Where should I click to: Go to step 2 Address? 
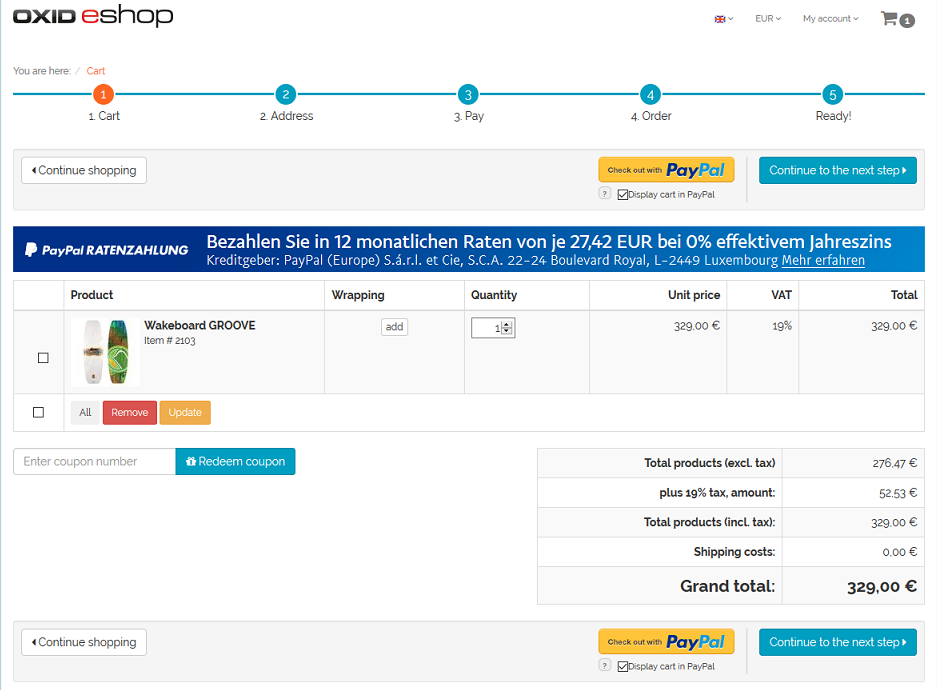[286, 94]
